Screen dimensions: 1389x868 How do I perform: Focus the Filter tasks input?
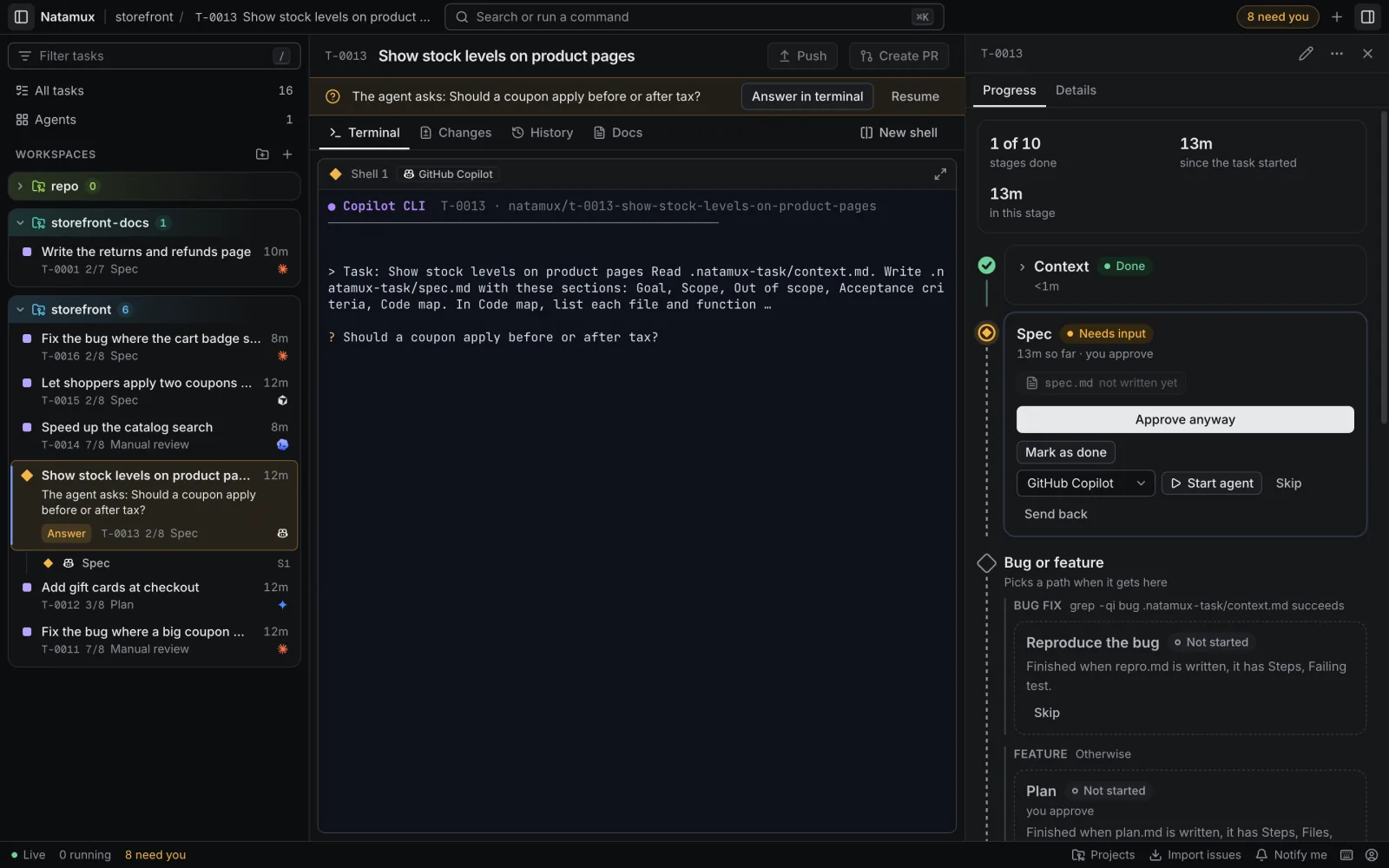pos(155,56)
